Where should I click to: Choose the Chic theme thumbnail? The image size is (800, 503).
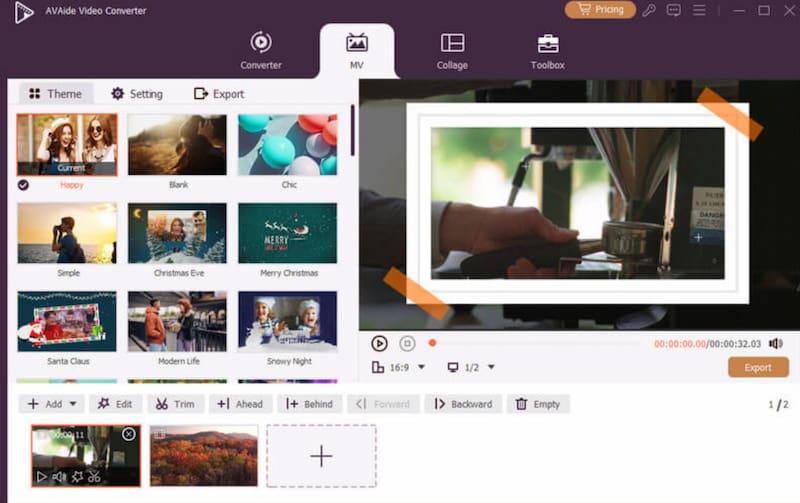click(288, 145)
